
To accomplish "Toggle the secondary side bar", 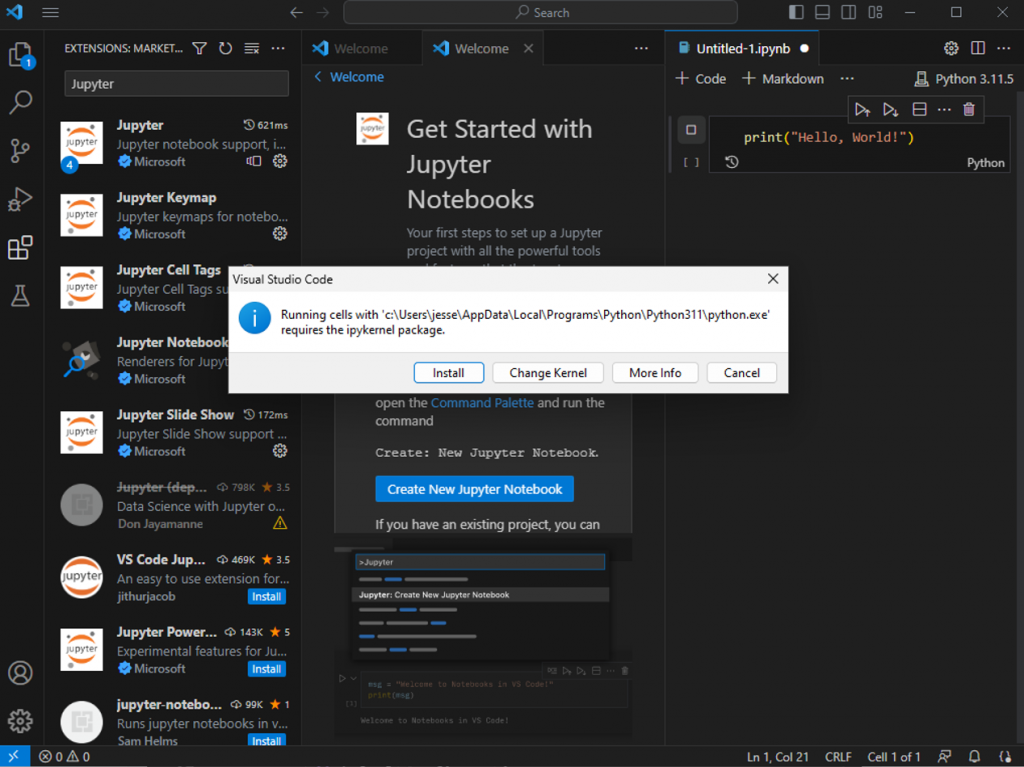I will click(x=849, y=12).
